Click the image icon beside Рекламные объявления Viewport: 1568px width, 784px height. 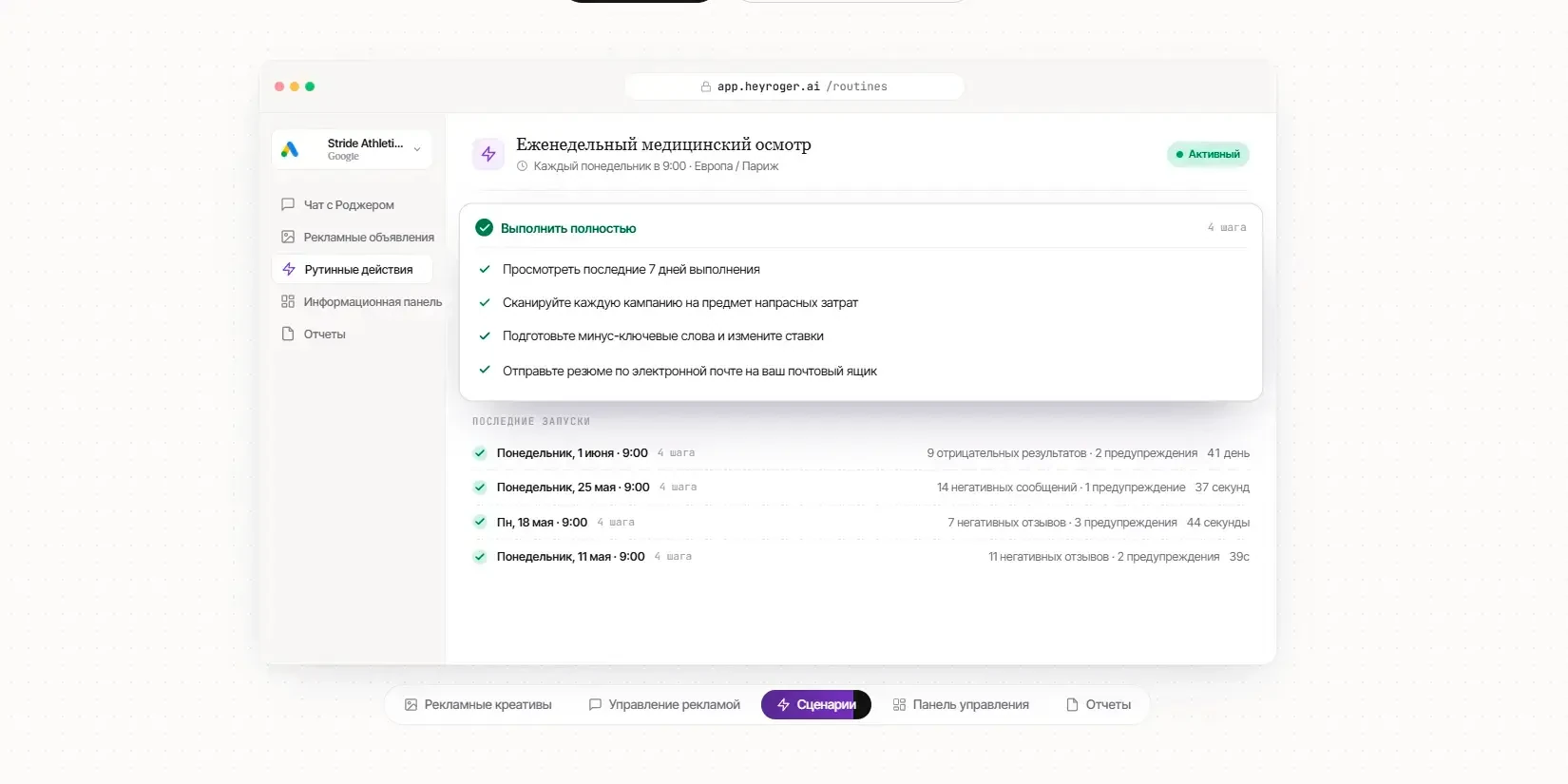[x=288, y=237]
